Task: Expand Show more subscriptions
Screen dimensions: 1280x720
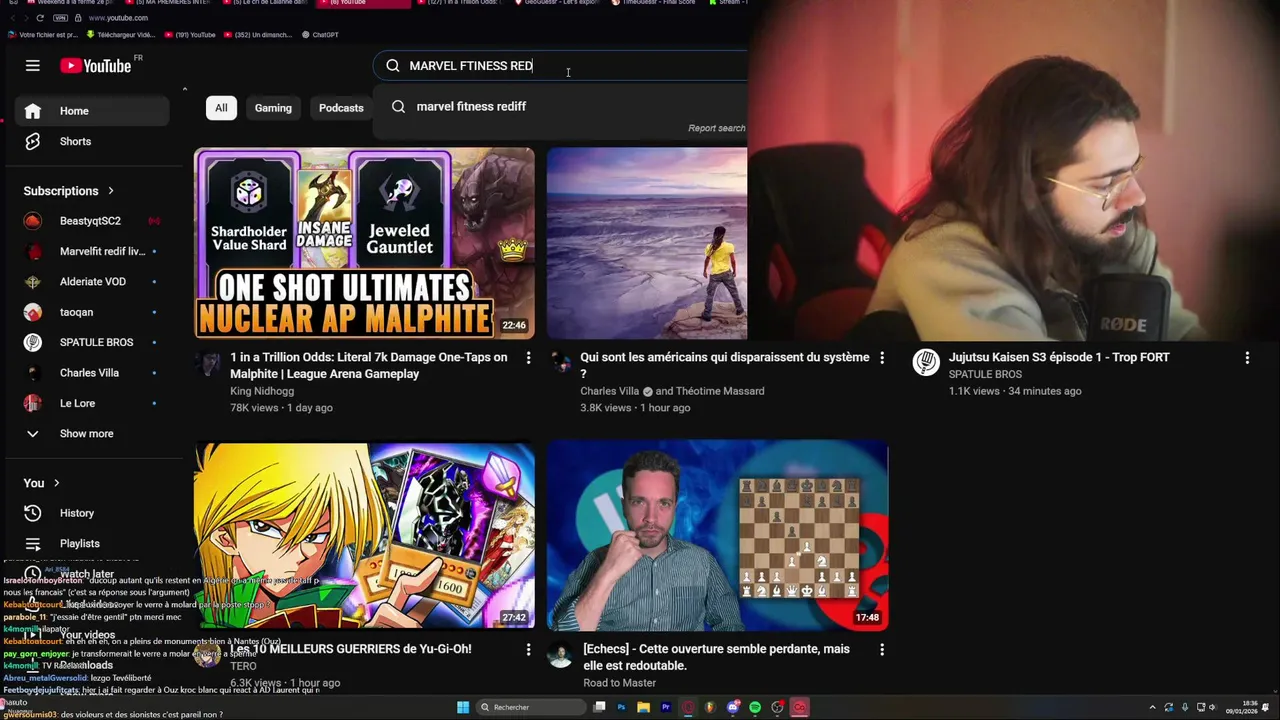Action: [92, 434]
